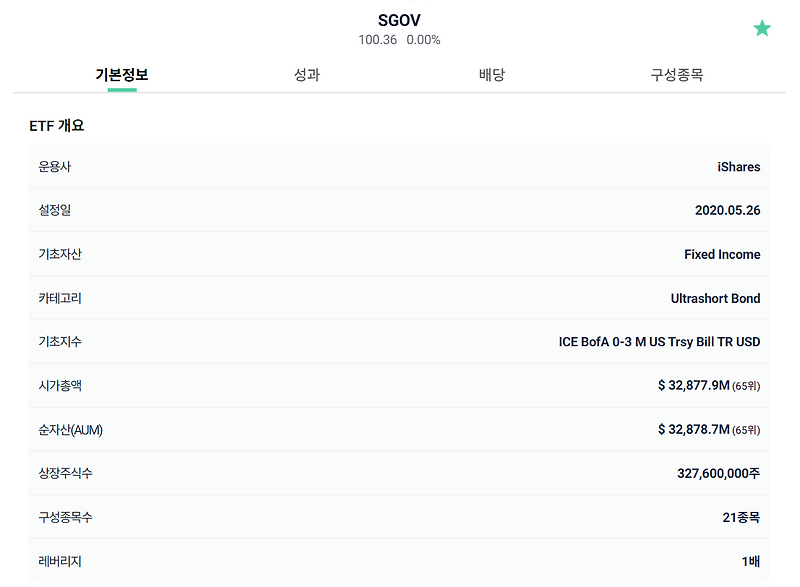Select the Fixed Income asset value
Viewport: 800px width, 587px height.
pos(721,254)
